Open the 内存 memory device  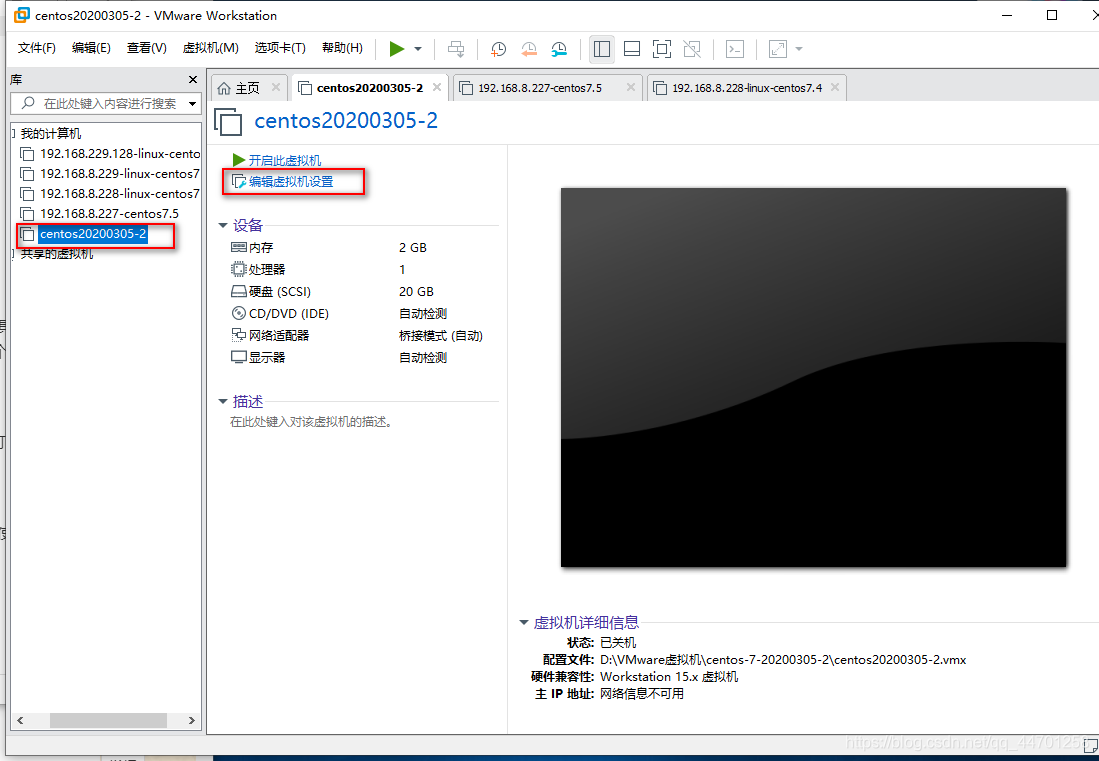(252, 247)
